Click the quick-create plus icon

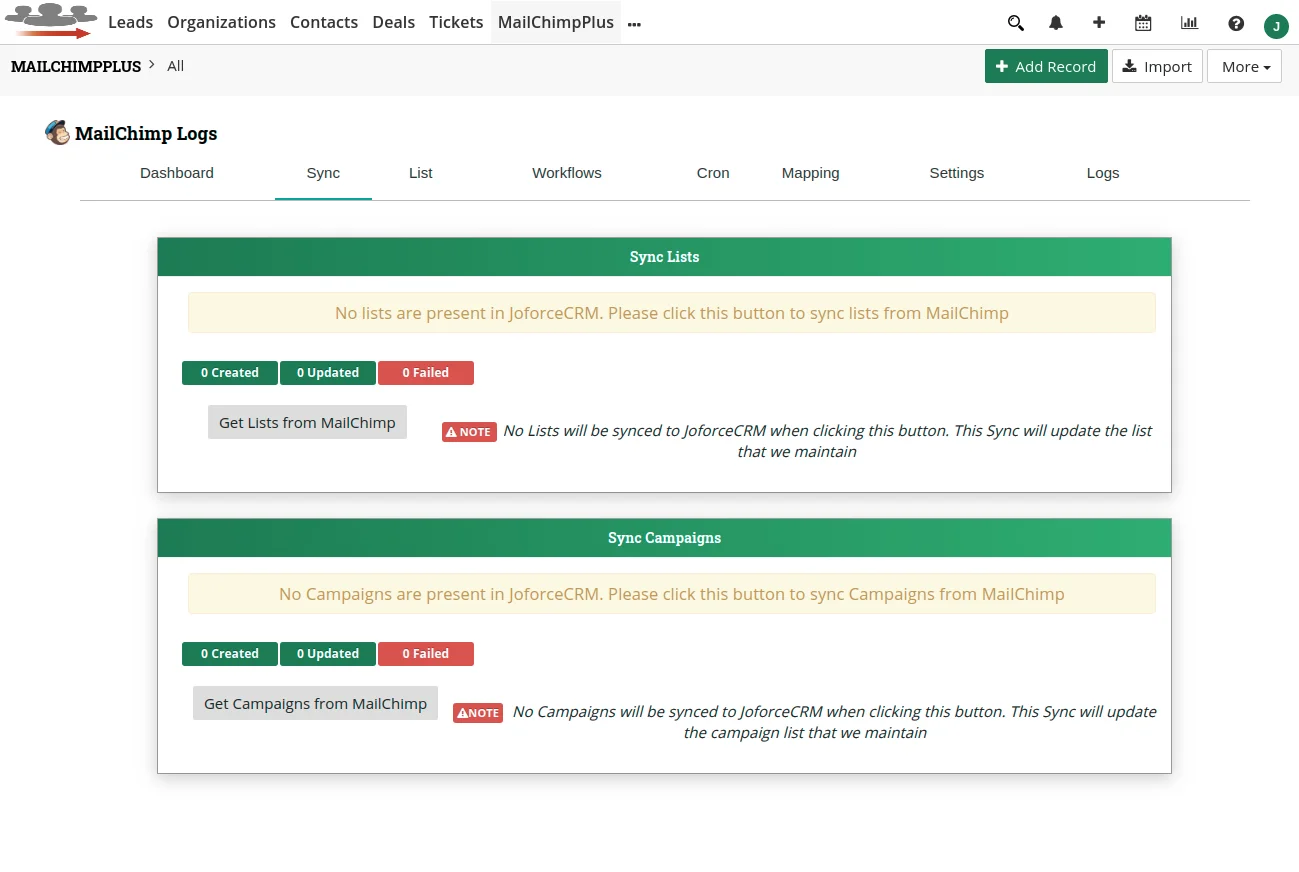[1098, 22]
